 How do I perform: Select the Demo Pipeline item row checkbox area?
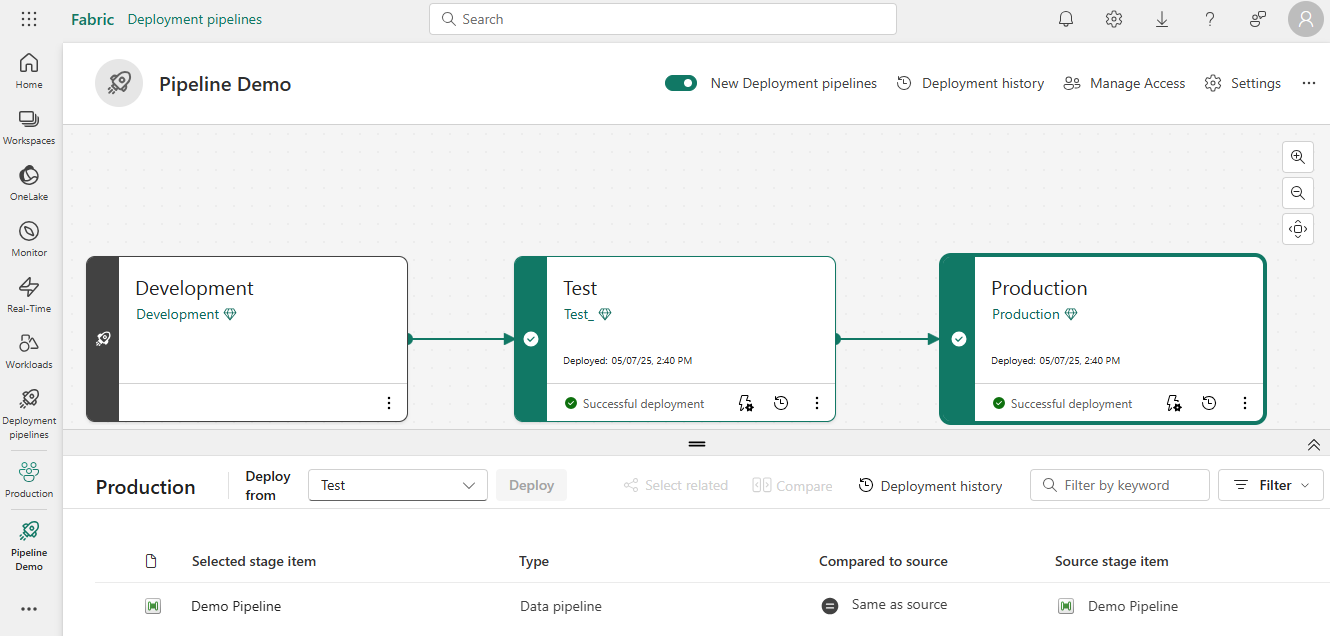(151, 605)
